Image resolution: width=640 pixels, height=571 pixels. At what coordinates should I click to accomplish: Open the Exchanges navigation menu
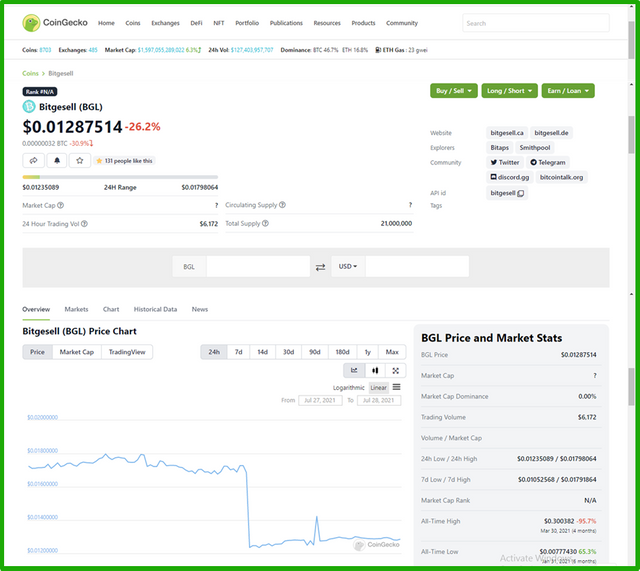(165, 23)
